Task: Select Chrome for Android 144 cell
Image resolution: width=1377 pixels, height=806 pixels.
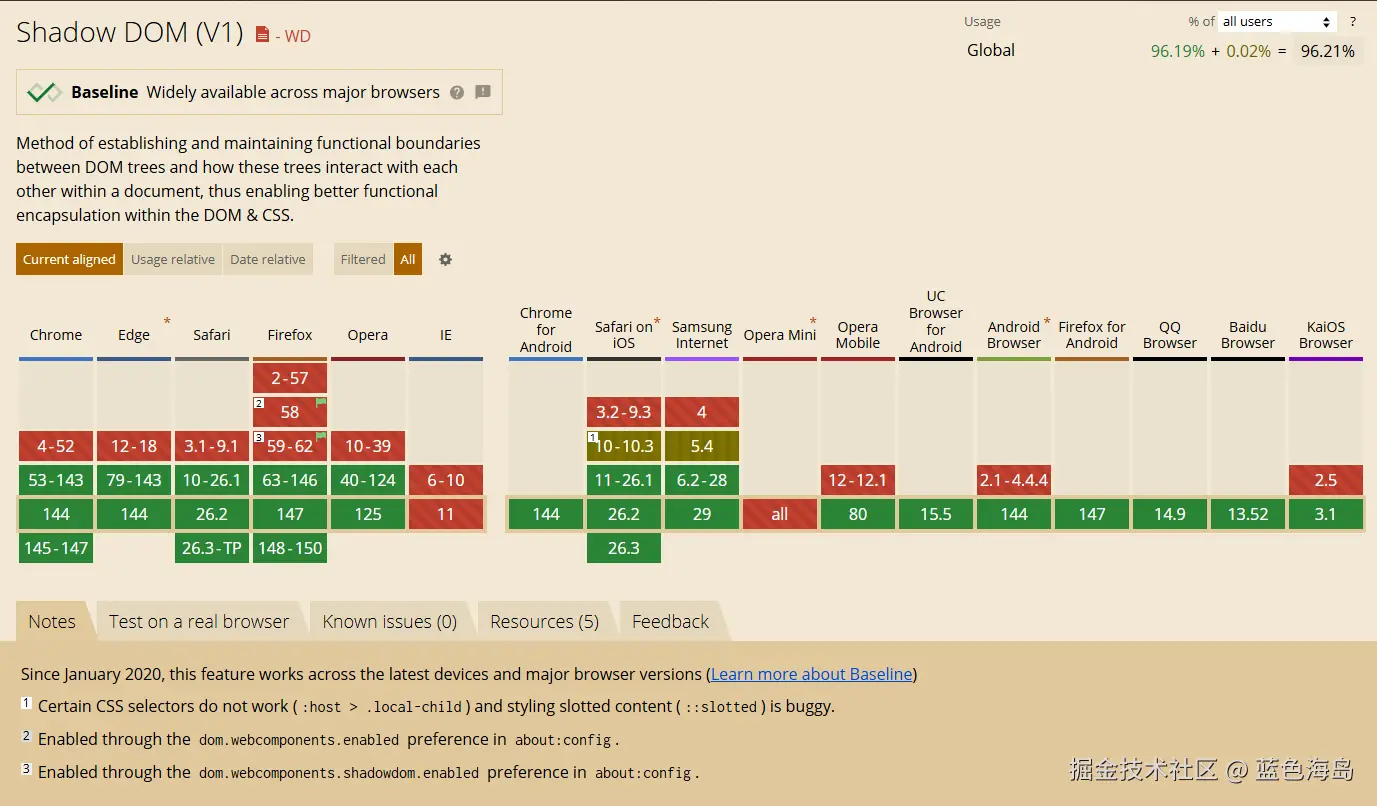Action: [546, 514]
